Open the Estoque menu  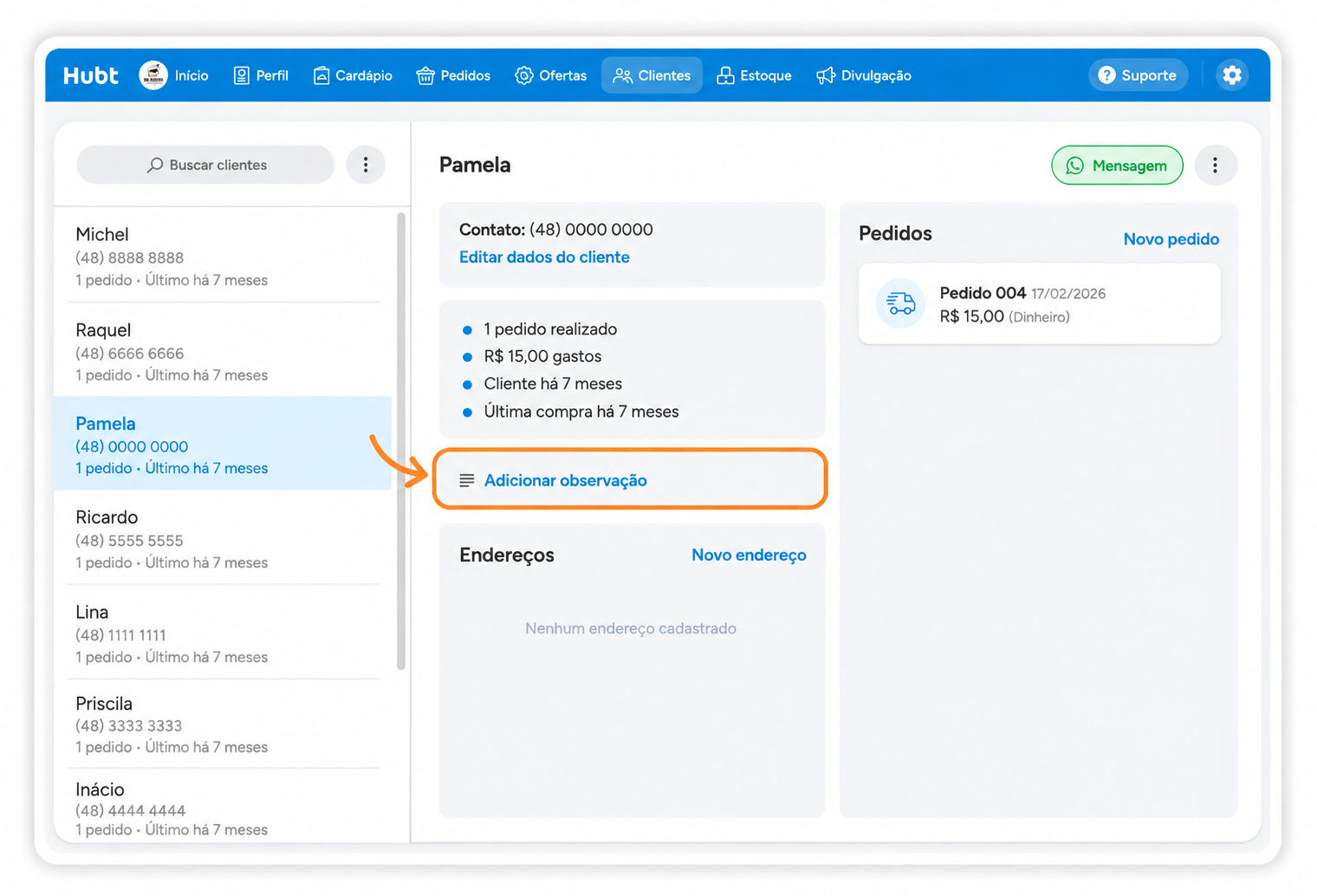[x=754, y=75]
